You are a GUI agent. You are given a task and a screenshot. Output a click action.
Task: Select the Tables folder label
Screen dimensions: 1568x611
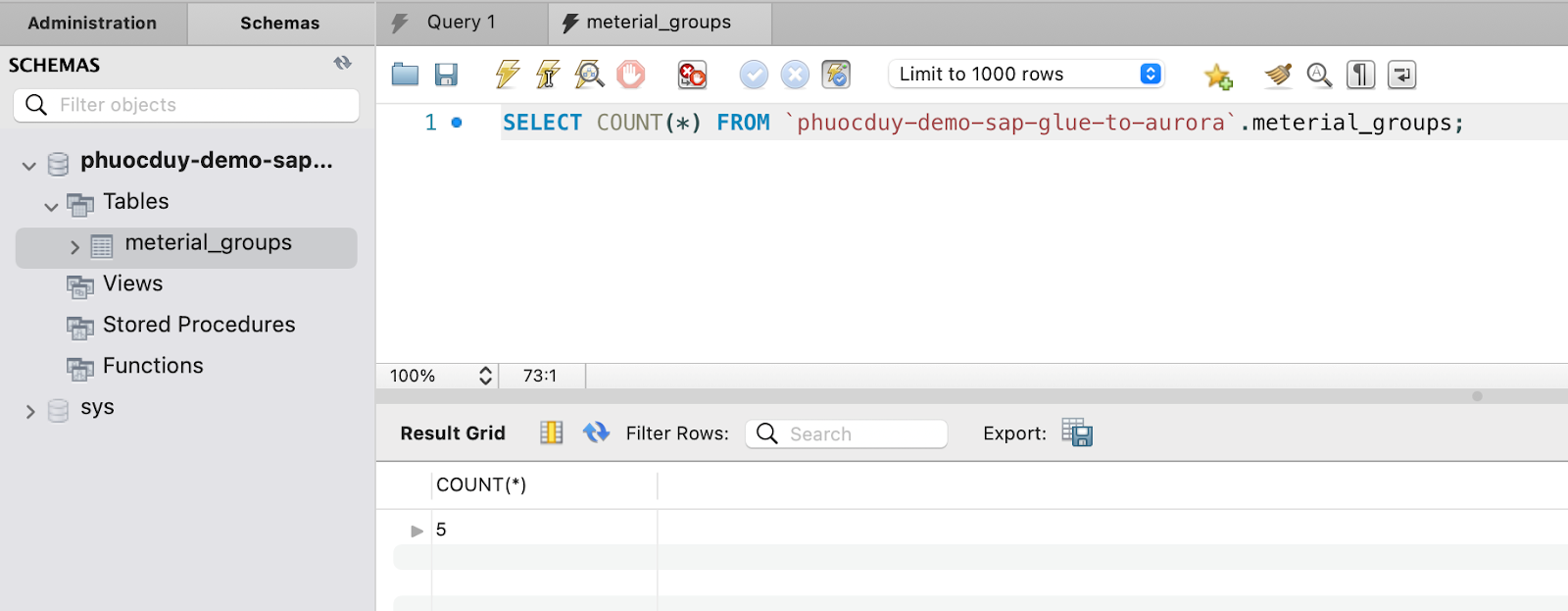tap(136, 201)
